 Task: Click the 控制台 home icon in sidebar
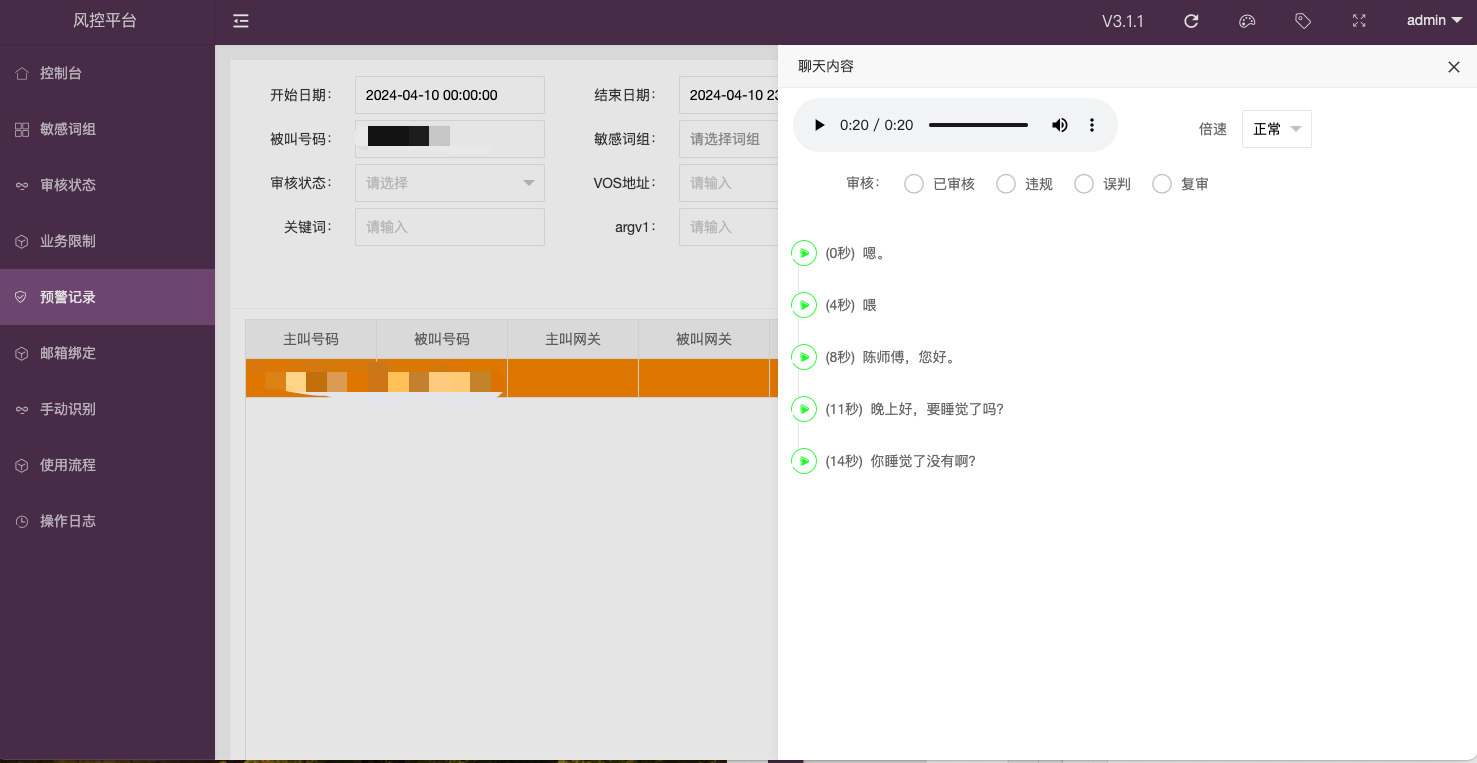point(22,73)
